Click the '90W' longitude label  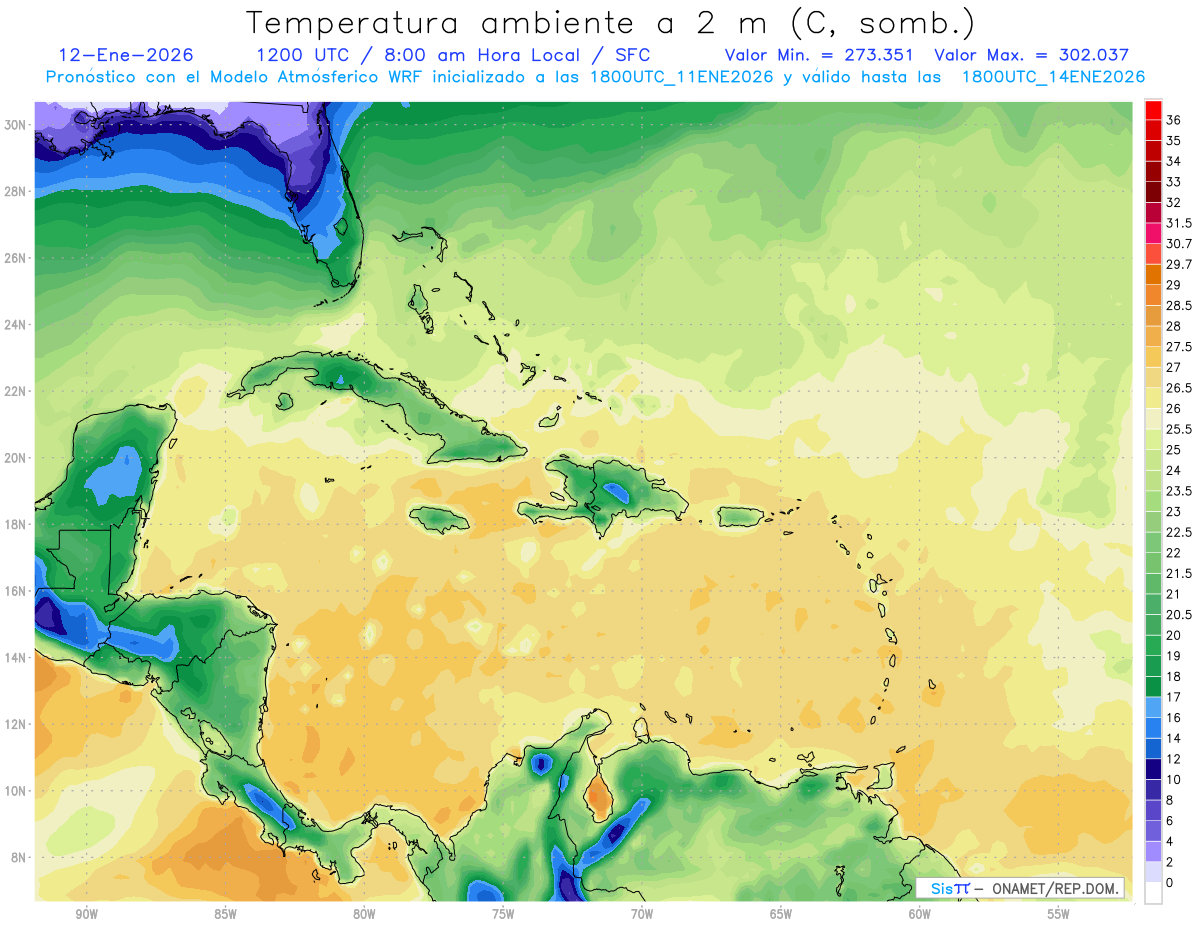[x=86, y=914]
